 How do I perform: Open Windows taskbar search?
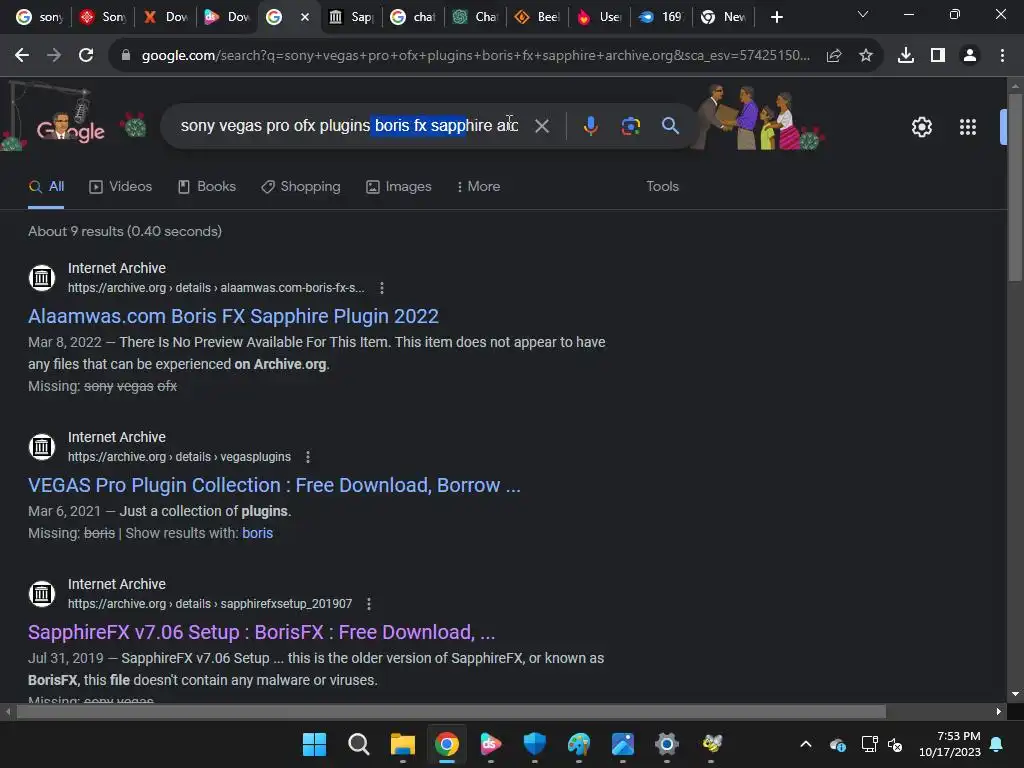point(359,744)
